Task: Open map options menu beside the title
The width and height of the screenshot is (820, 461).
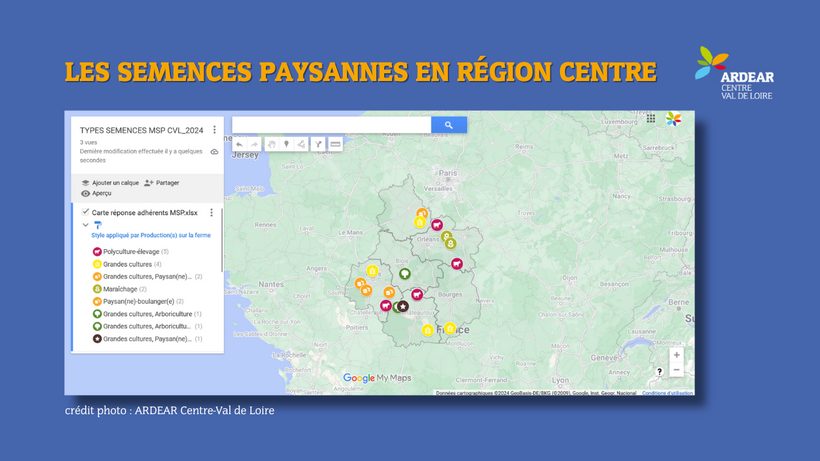Action: pos(214,130)
